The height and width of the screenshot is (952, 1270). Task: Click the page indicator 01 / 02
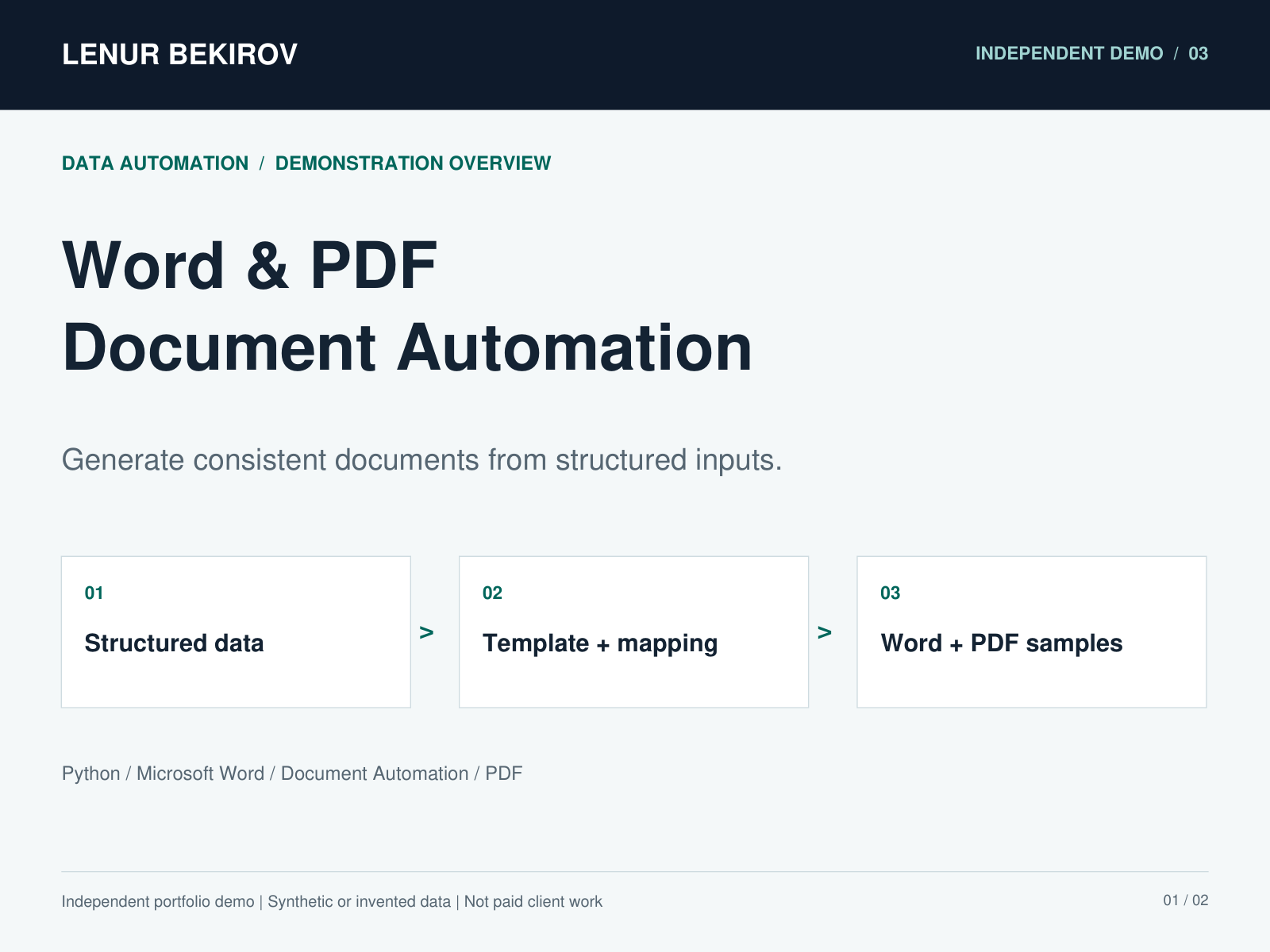click(x=1186, y=900)
